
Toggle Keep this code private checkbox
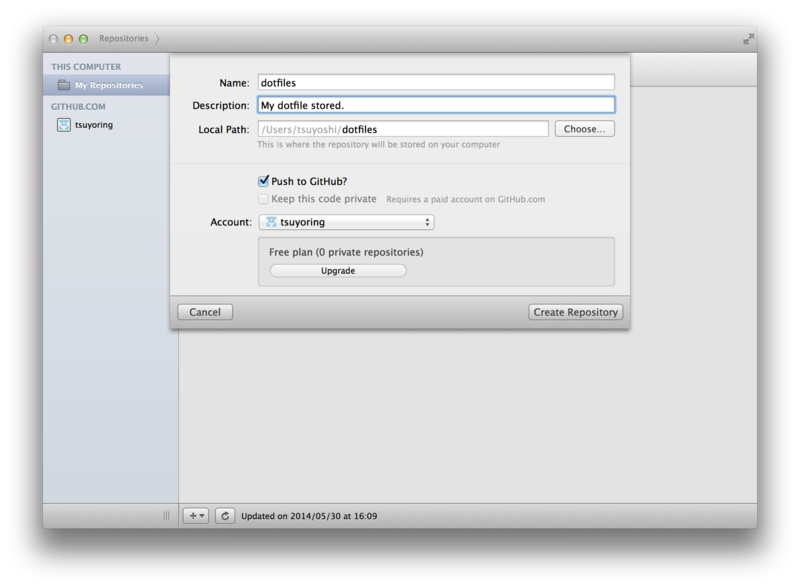263,199
